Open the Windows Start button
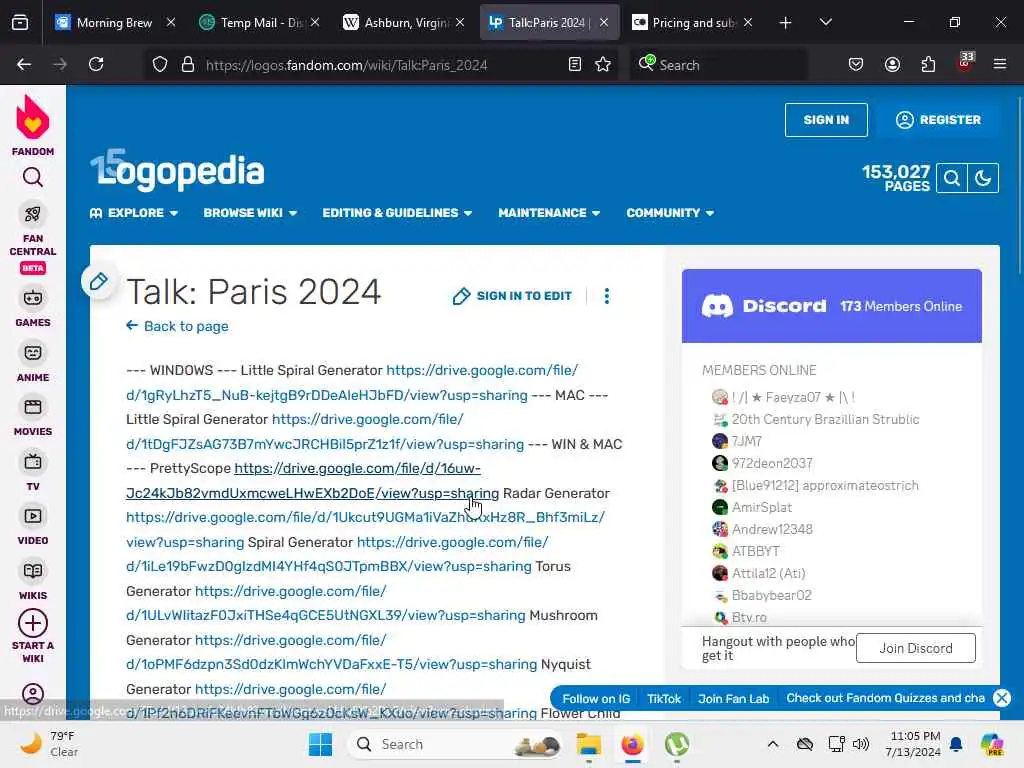 point(320,744)
